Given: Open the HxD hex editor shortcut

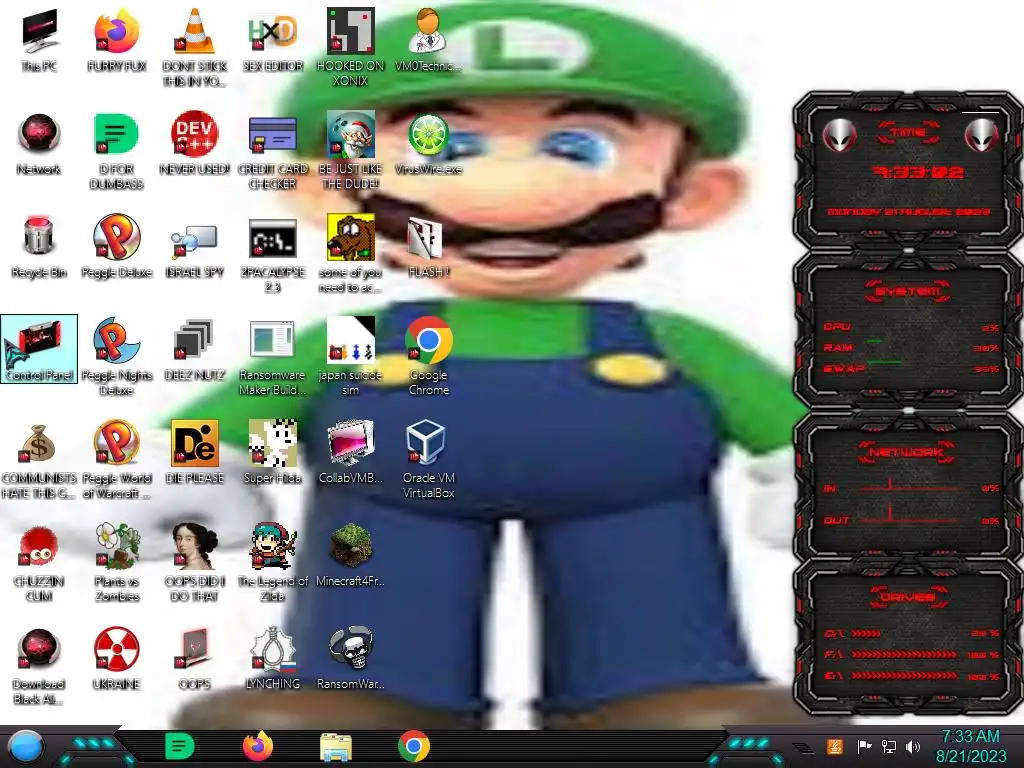Looking at the screenshot, I should click(273, 39).
